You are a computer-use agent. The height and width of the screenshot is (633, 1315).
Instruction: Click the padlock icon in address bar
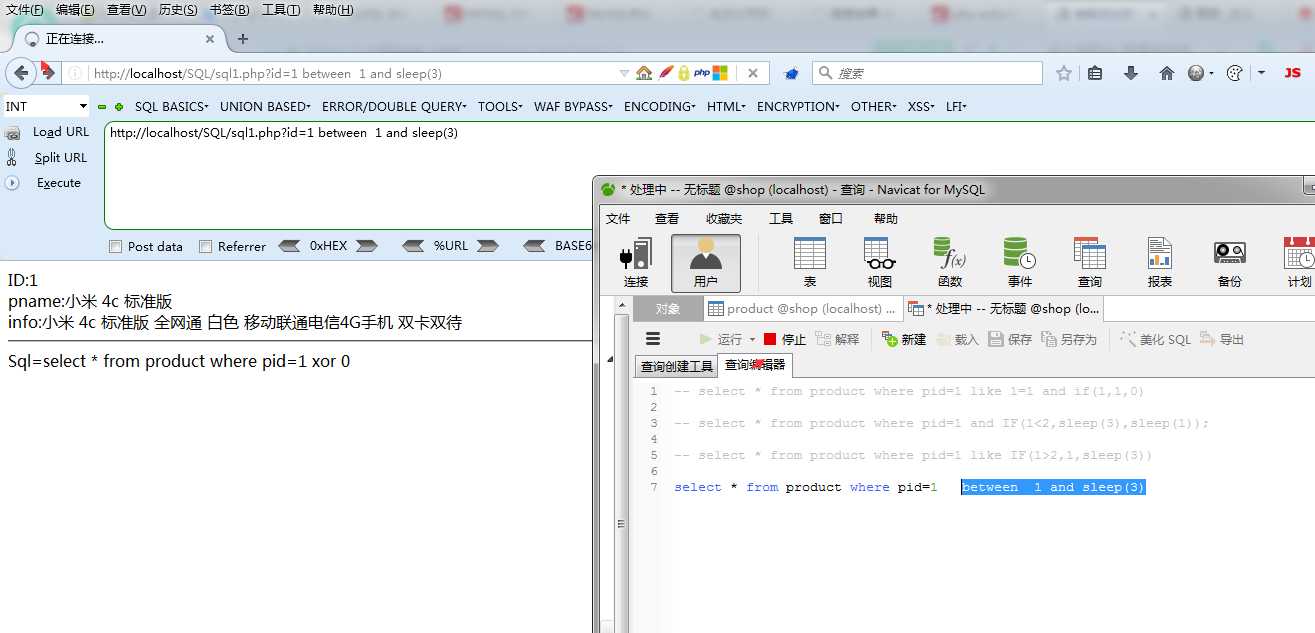(x=684, y=73)
